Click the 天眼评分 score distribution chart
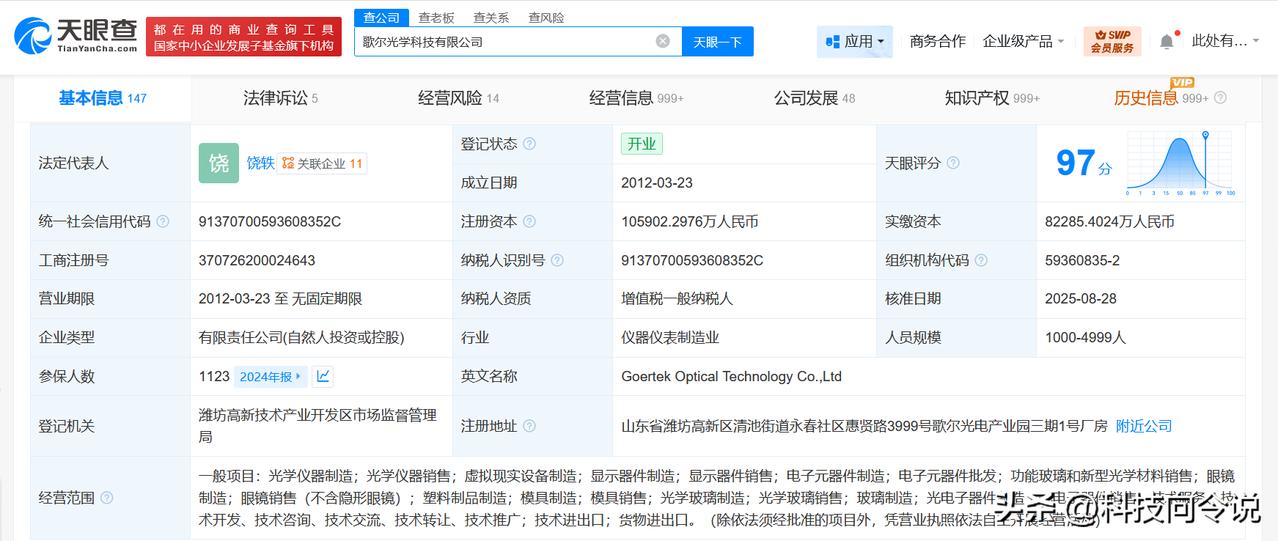 1181,163
